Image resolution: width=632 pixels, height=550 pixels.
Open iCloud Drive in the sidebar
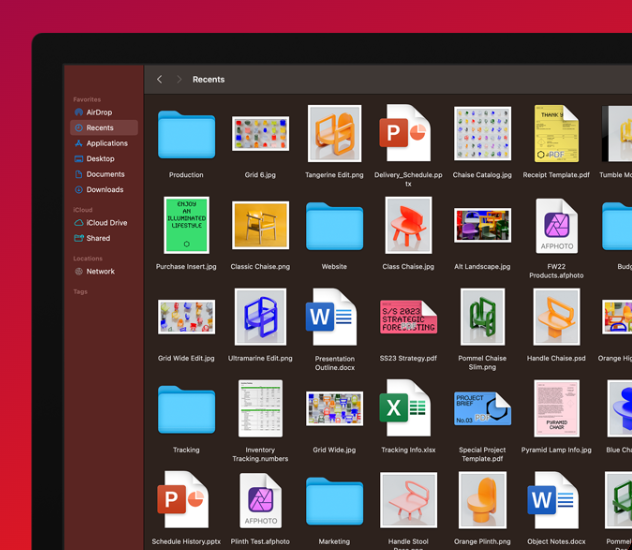pyautogui.click(x=104, y=223)
